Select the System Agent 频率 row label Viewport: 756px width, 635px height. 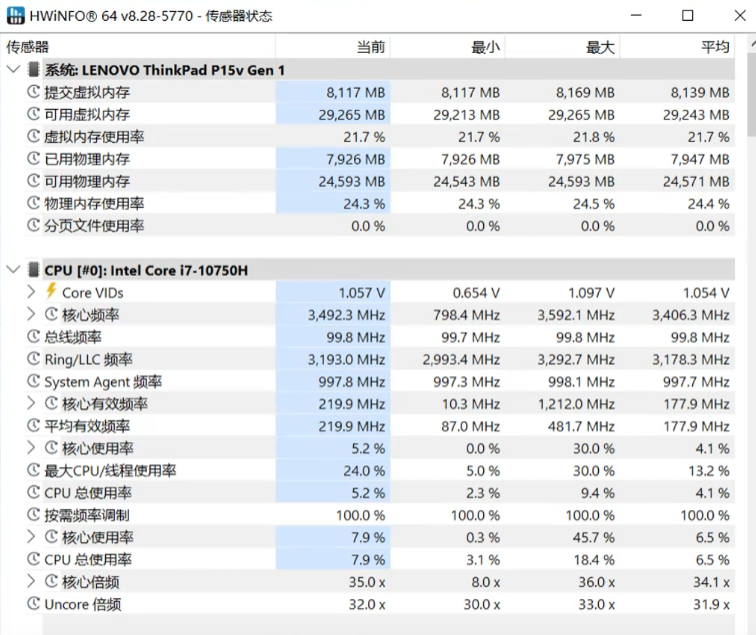tap(103, 381)
